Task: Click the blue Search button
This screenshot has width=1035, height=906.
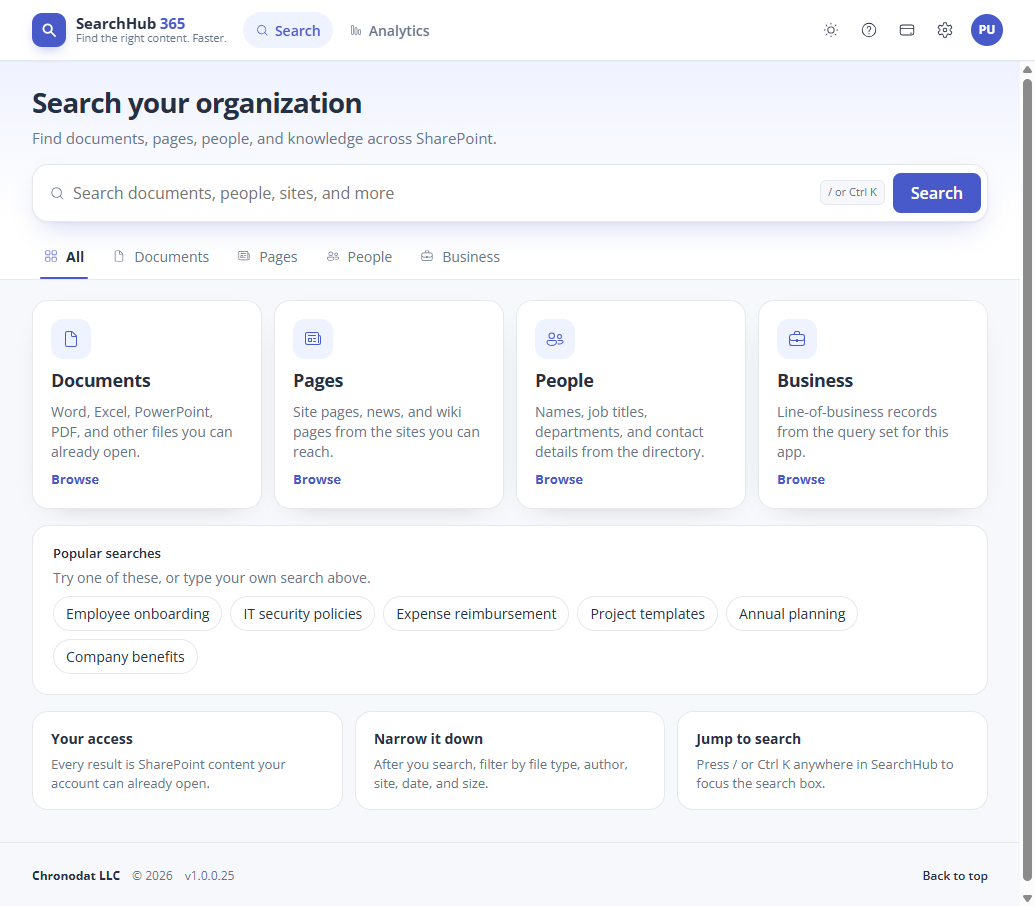Action: point(937,193)
